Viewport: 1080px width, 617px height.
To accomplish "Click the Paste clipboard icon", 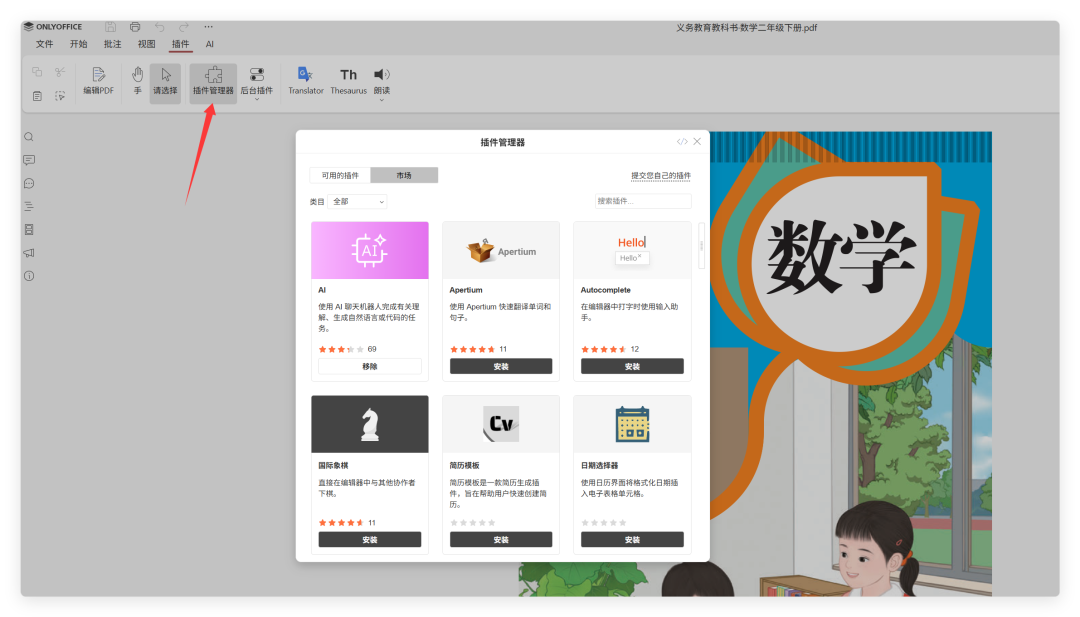I will pos(37,96).
